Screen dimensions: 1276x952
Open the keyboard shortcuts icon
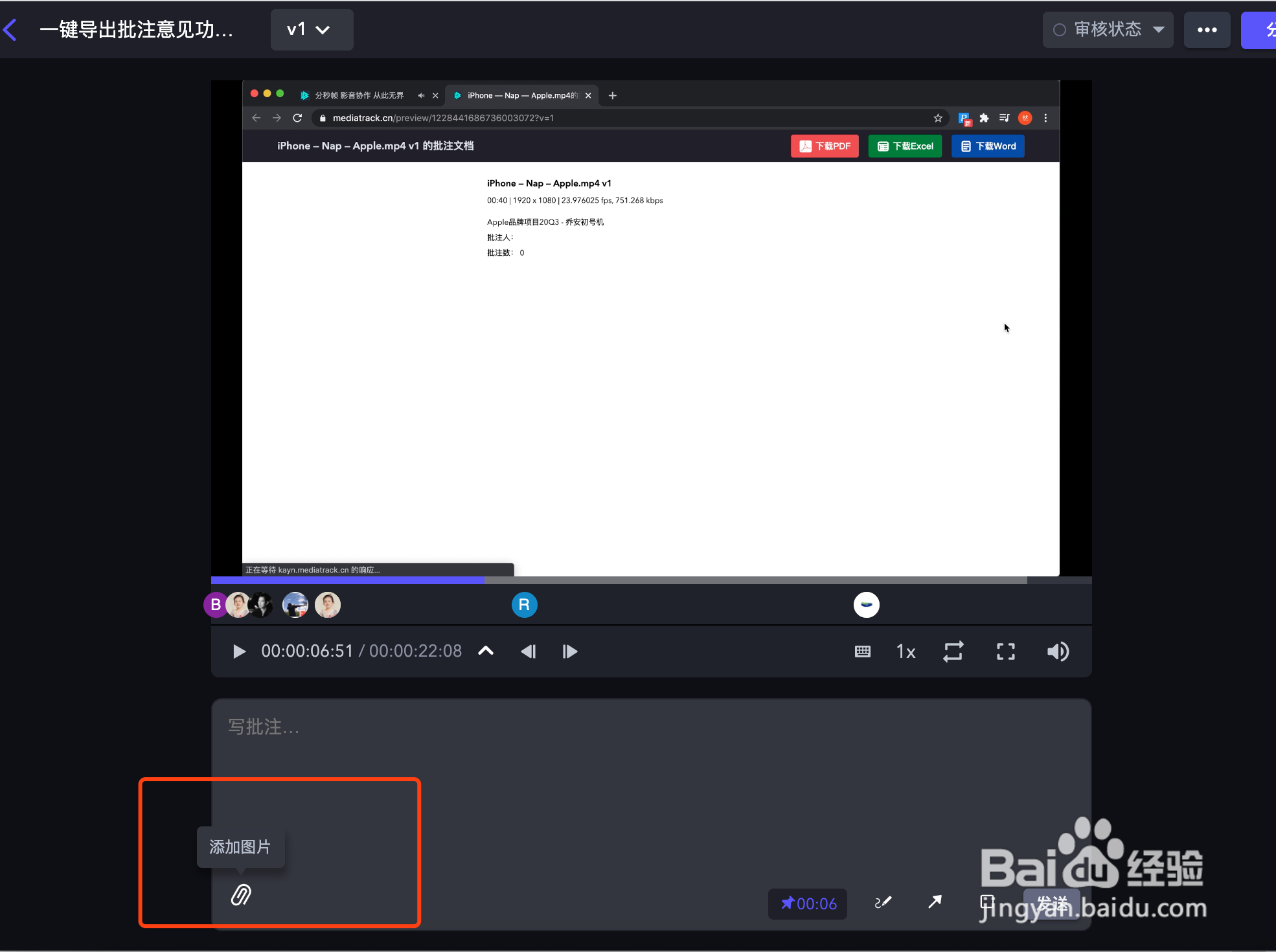863,652
